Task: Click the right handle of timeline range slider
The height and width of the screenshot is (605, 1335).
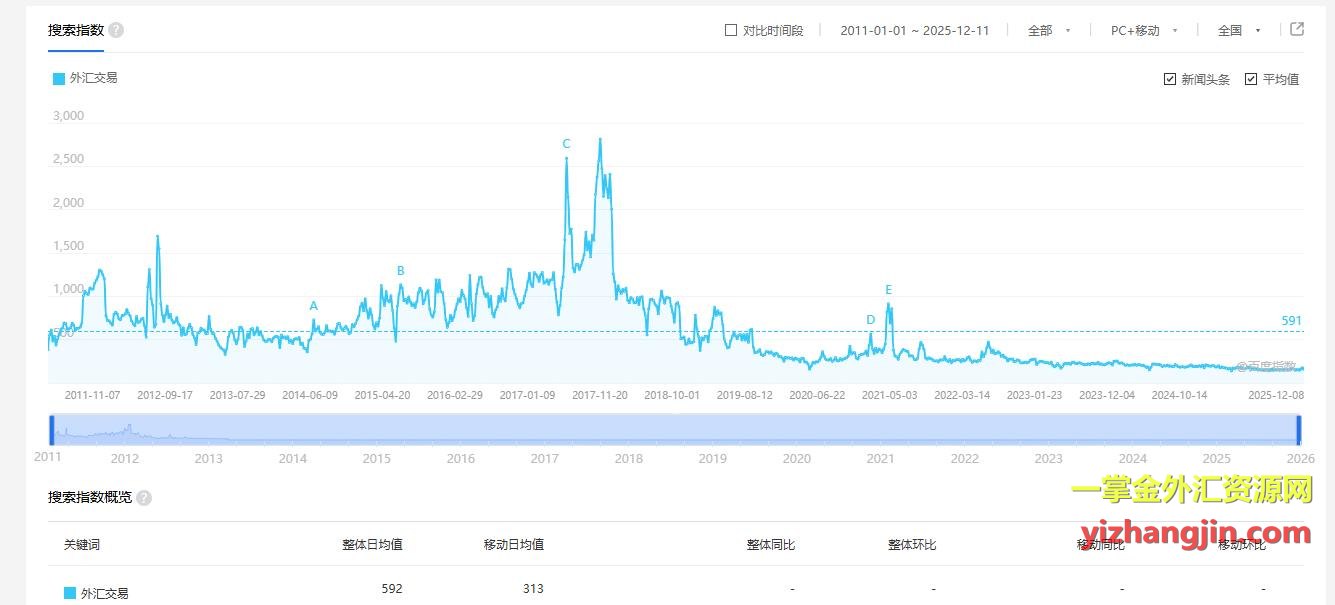Action: coord(1298,429)
